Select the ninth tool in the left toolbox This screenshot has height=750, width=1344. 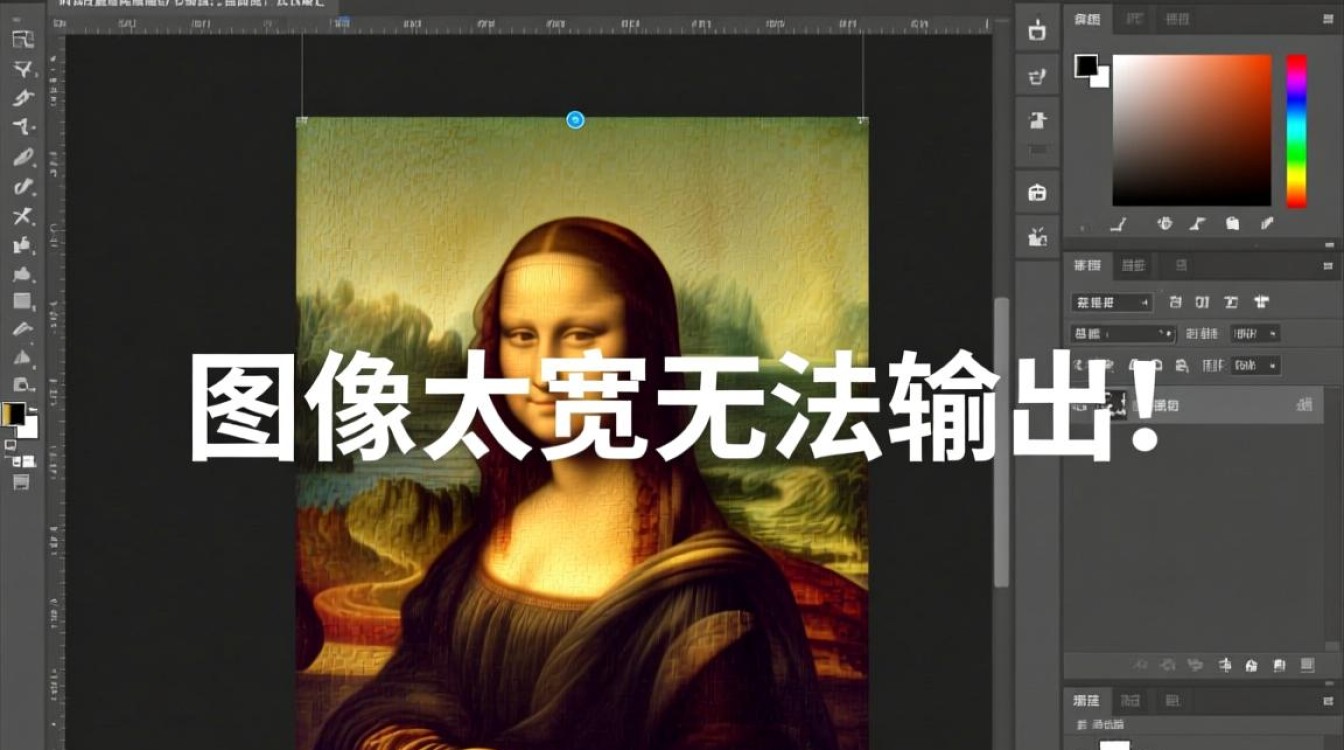(22, 273)
